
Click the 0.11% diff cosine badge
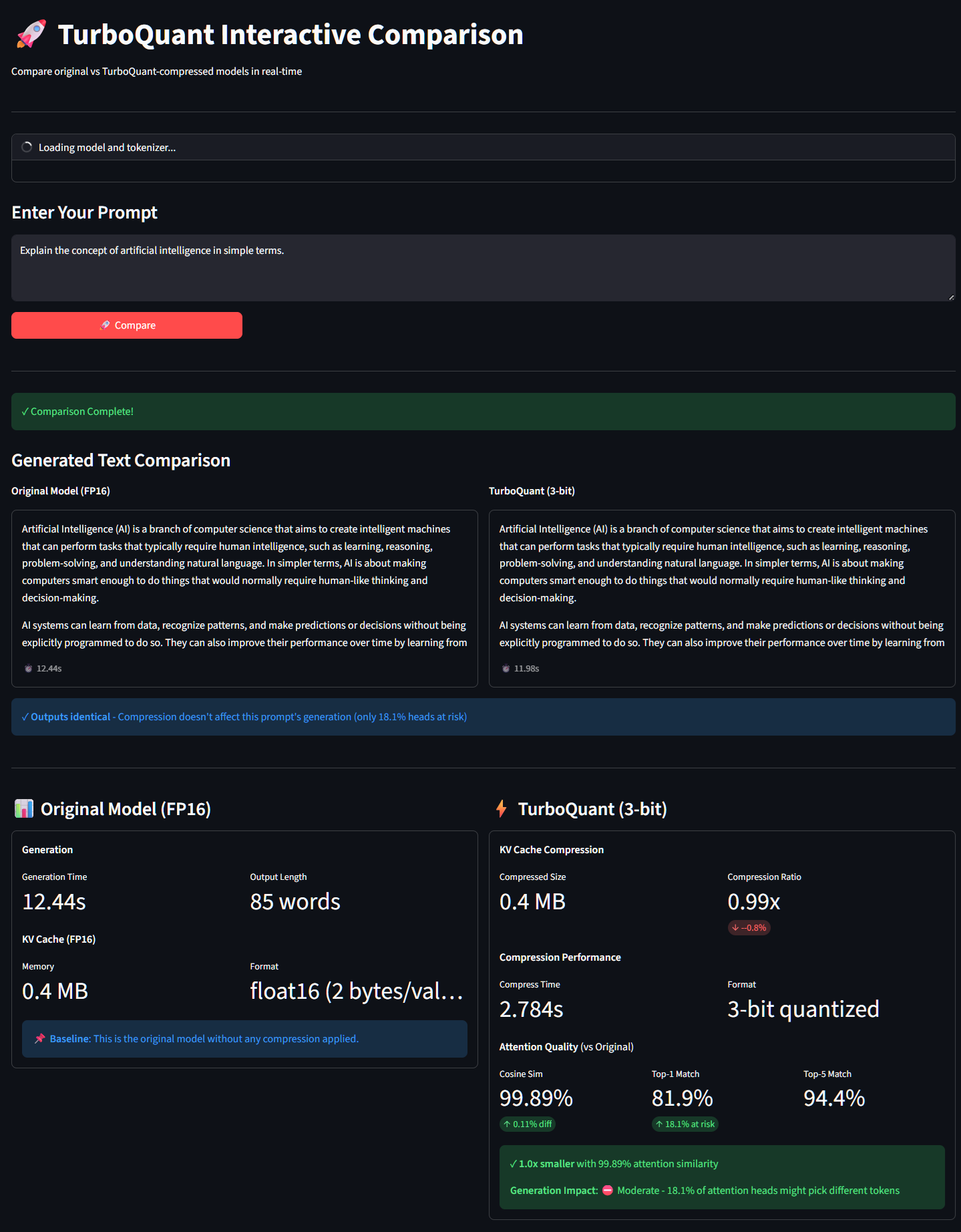point(528,1124)
